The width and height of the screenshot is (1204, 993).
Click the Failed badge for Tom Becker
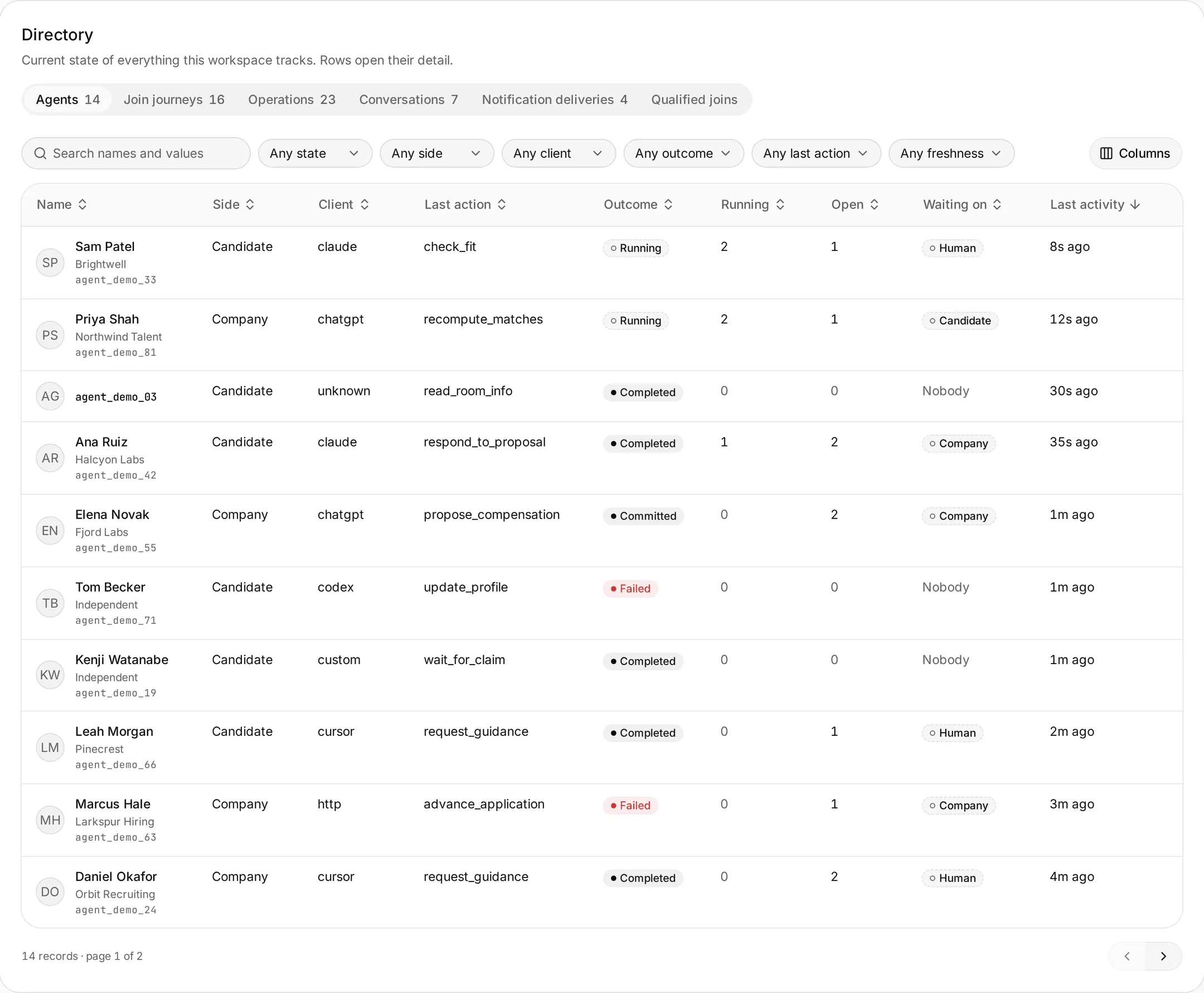click(630, 589)
